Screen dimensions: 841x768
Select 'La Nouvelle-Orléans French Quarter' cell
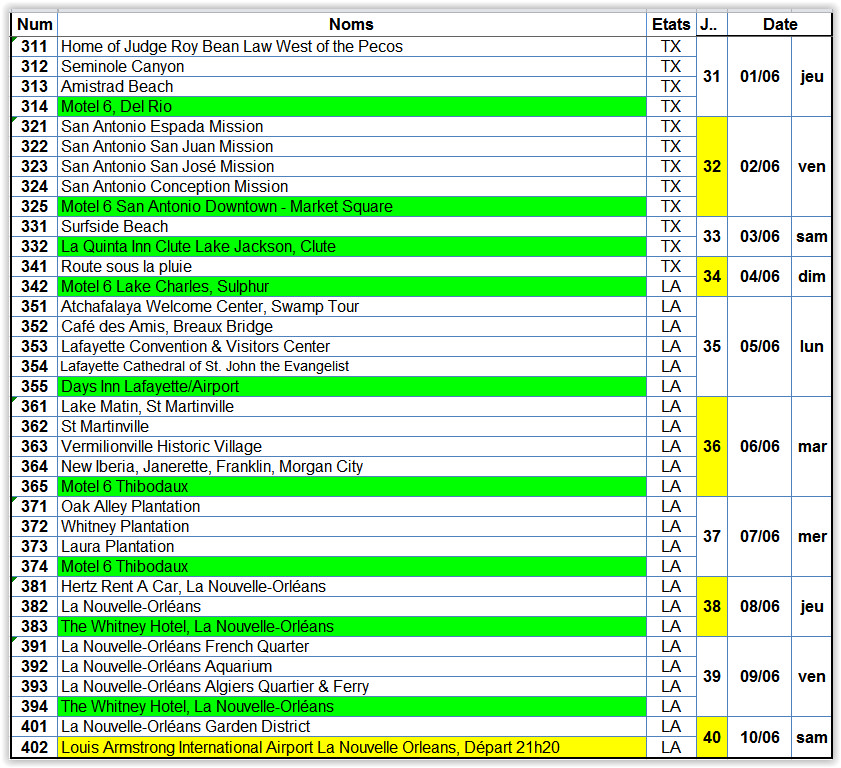pos(352,646)
